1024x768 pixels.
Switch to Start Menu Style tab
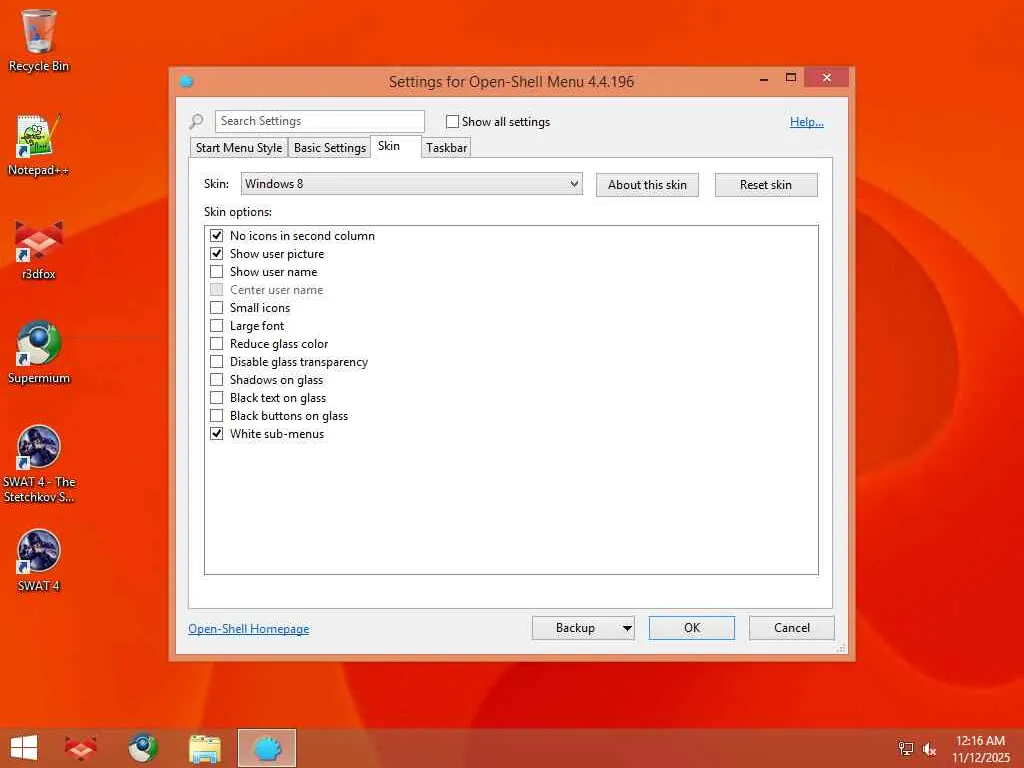coord(239,148)
